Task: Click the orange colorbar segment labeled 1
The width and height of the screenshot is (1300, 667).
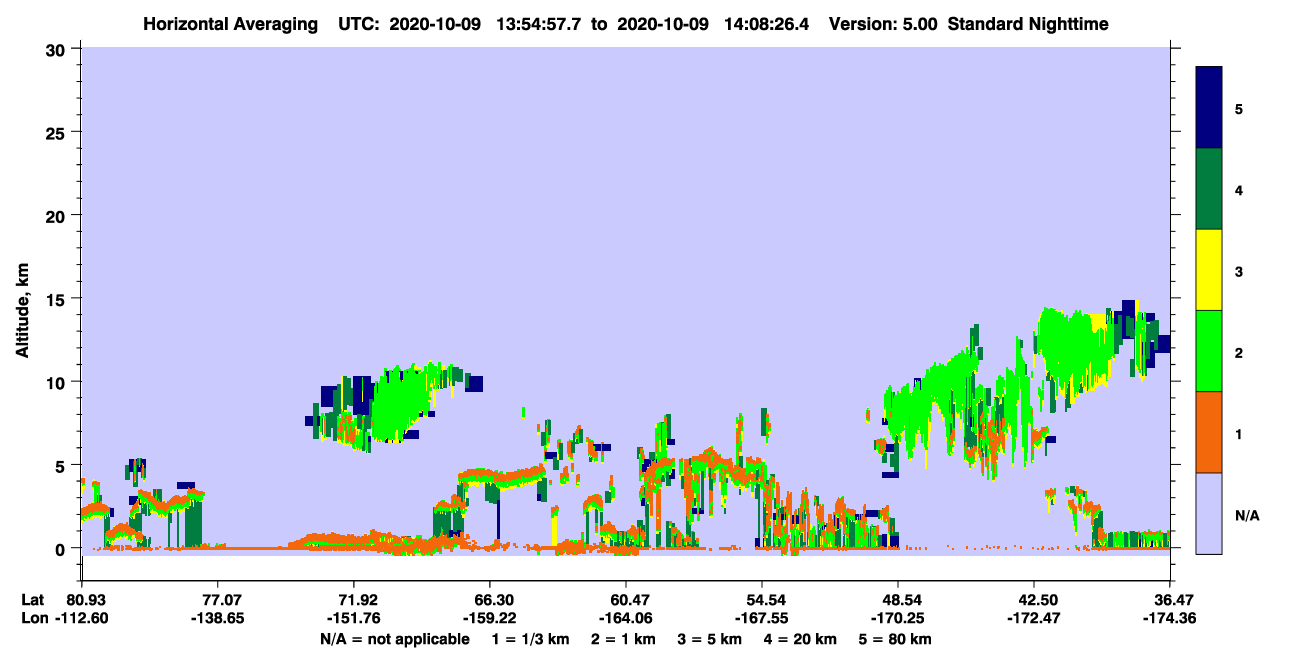Action: click(1209, 432)
